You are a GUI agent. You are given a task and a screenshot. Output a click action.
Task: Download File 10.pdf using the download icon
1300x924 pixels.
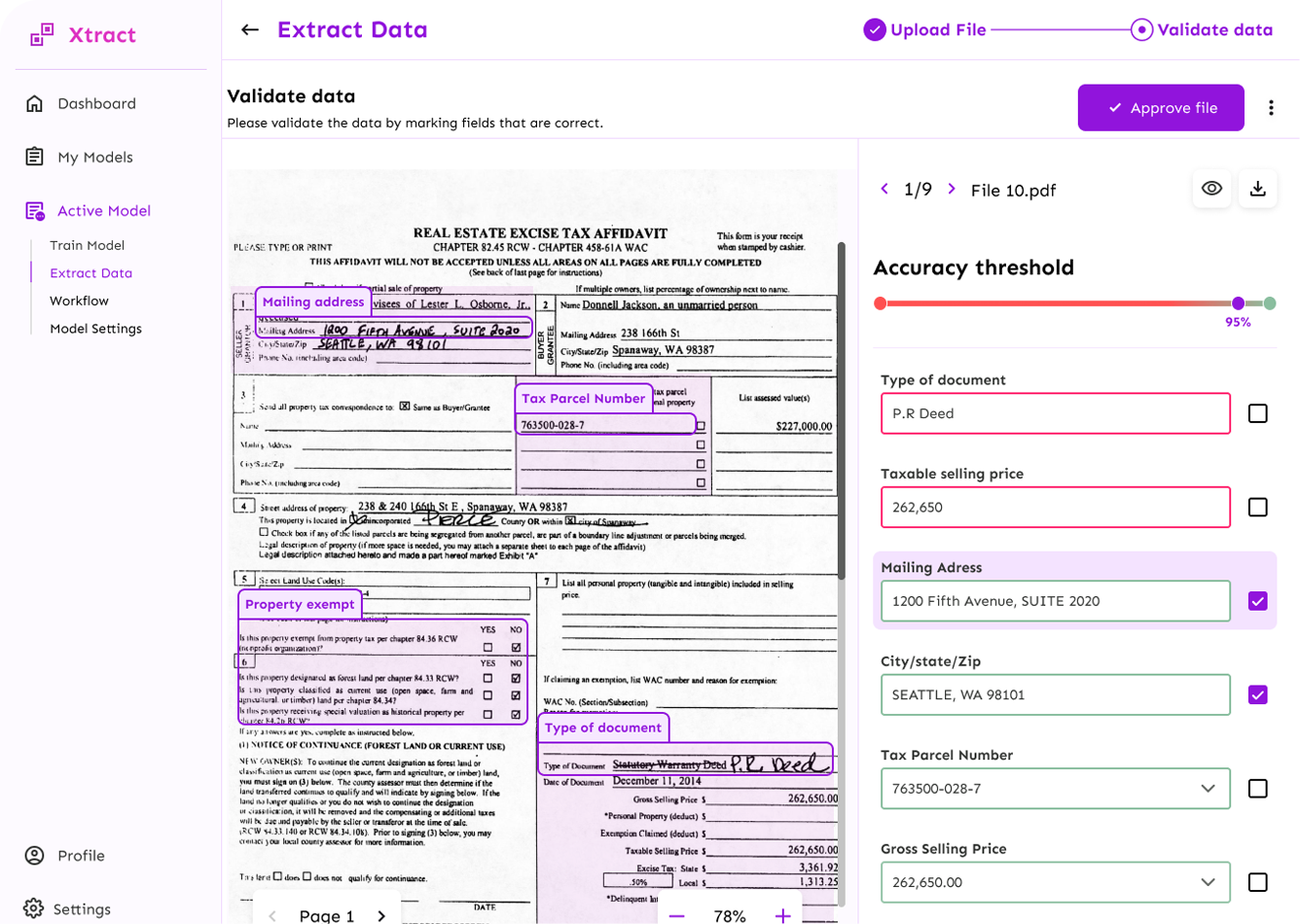1257,189
